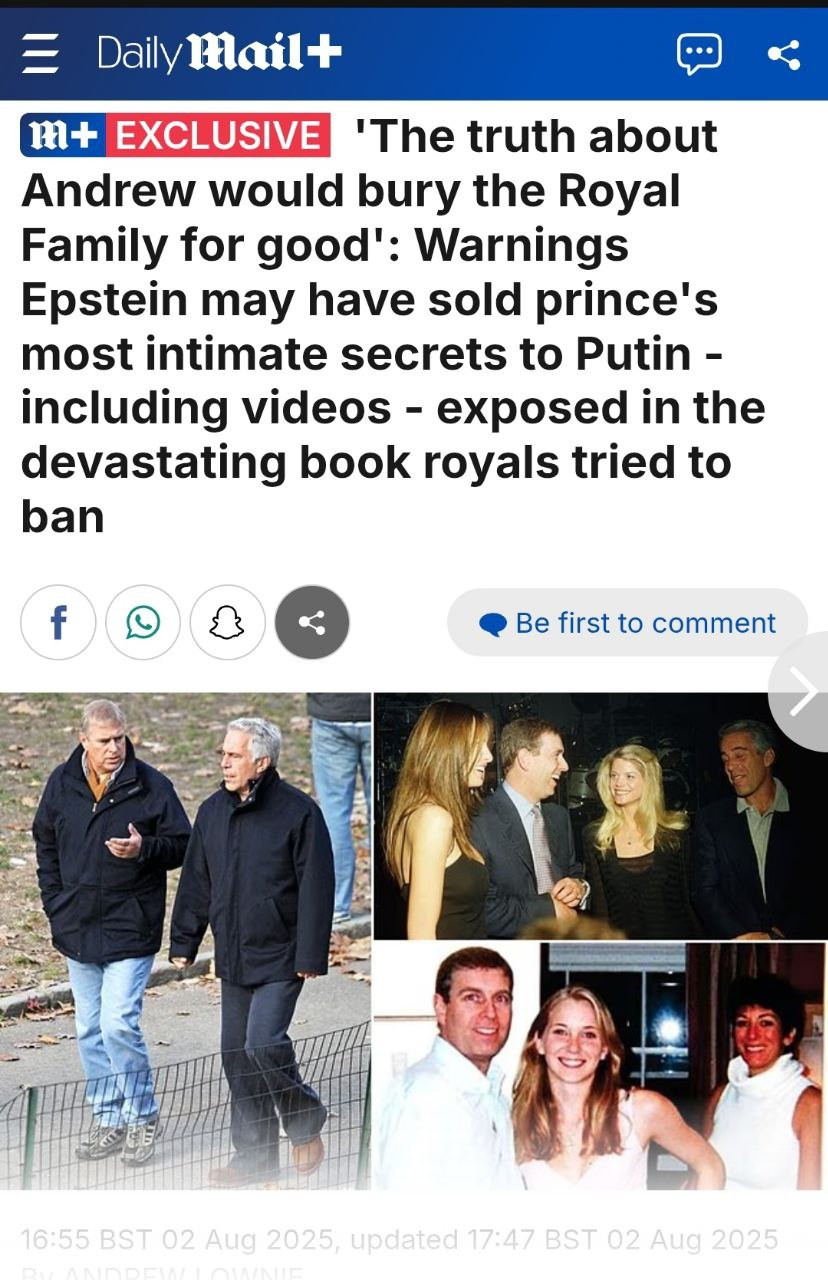Image resolution: width=828 pixels, height=1280 pixels.
Task: Click the 'Be first to comment' button
Action: click(x=627, y=623)
